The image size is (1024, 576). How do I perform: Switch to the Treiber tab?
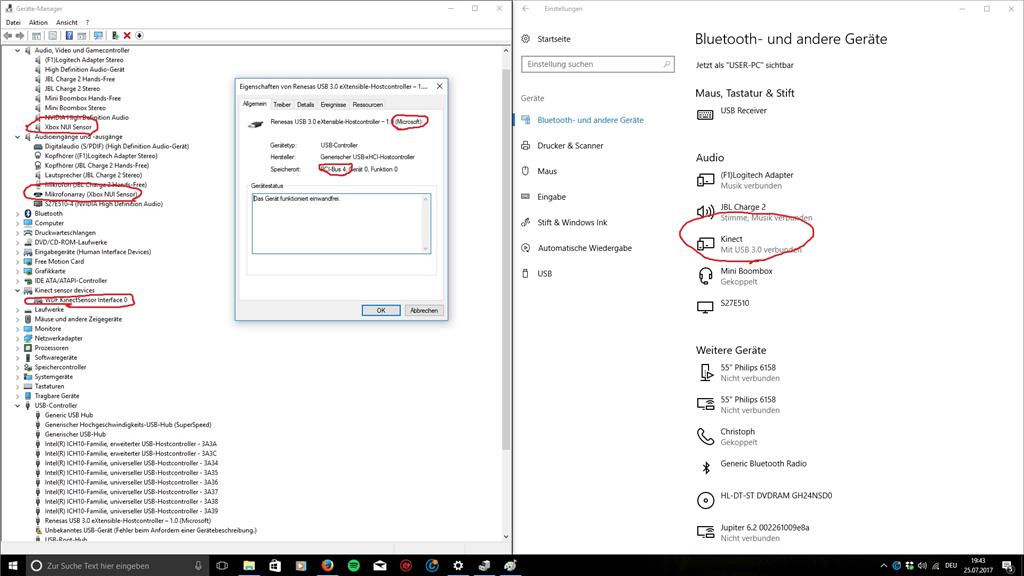tap(282, 104)
